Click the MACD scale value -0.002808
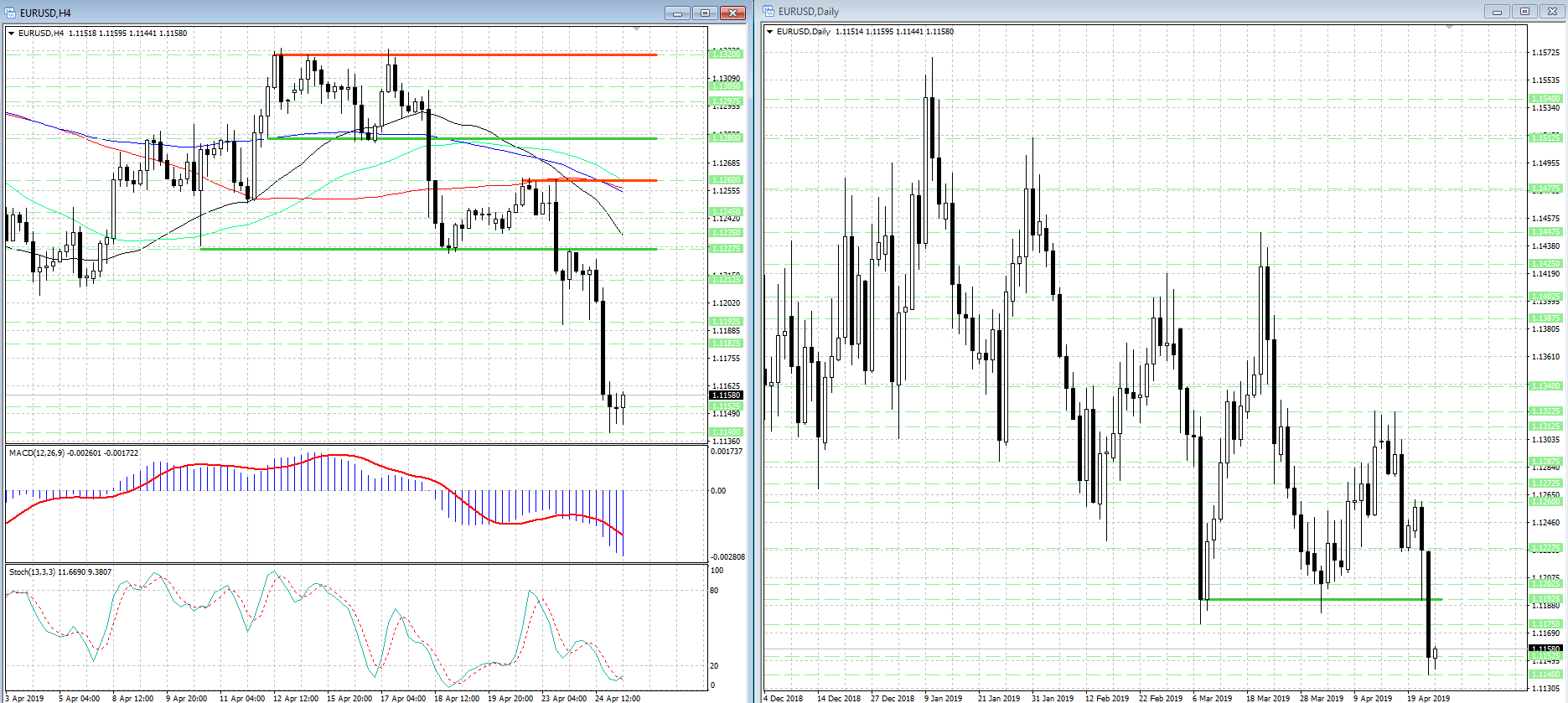 (x=727, y=557)
